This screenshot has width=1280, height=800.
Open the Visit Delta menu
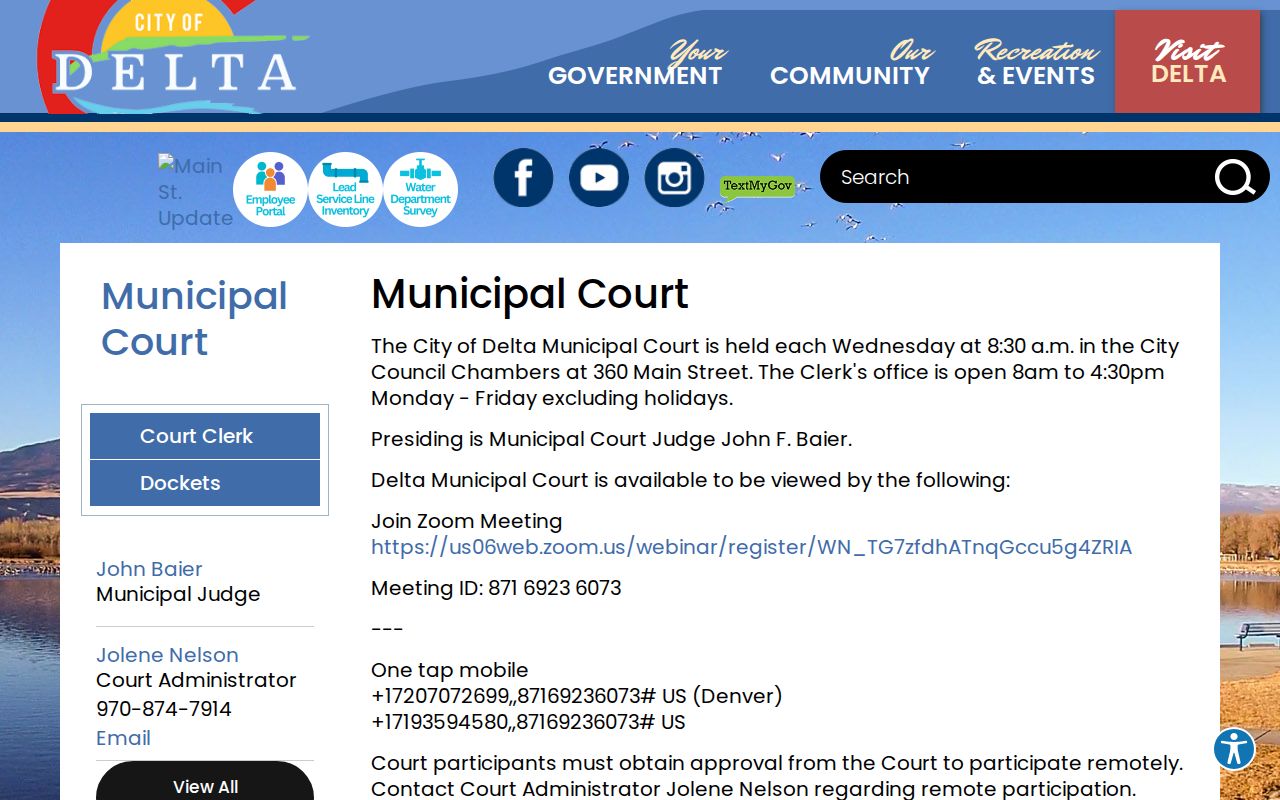pos(1188,62)
